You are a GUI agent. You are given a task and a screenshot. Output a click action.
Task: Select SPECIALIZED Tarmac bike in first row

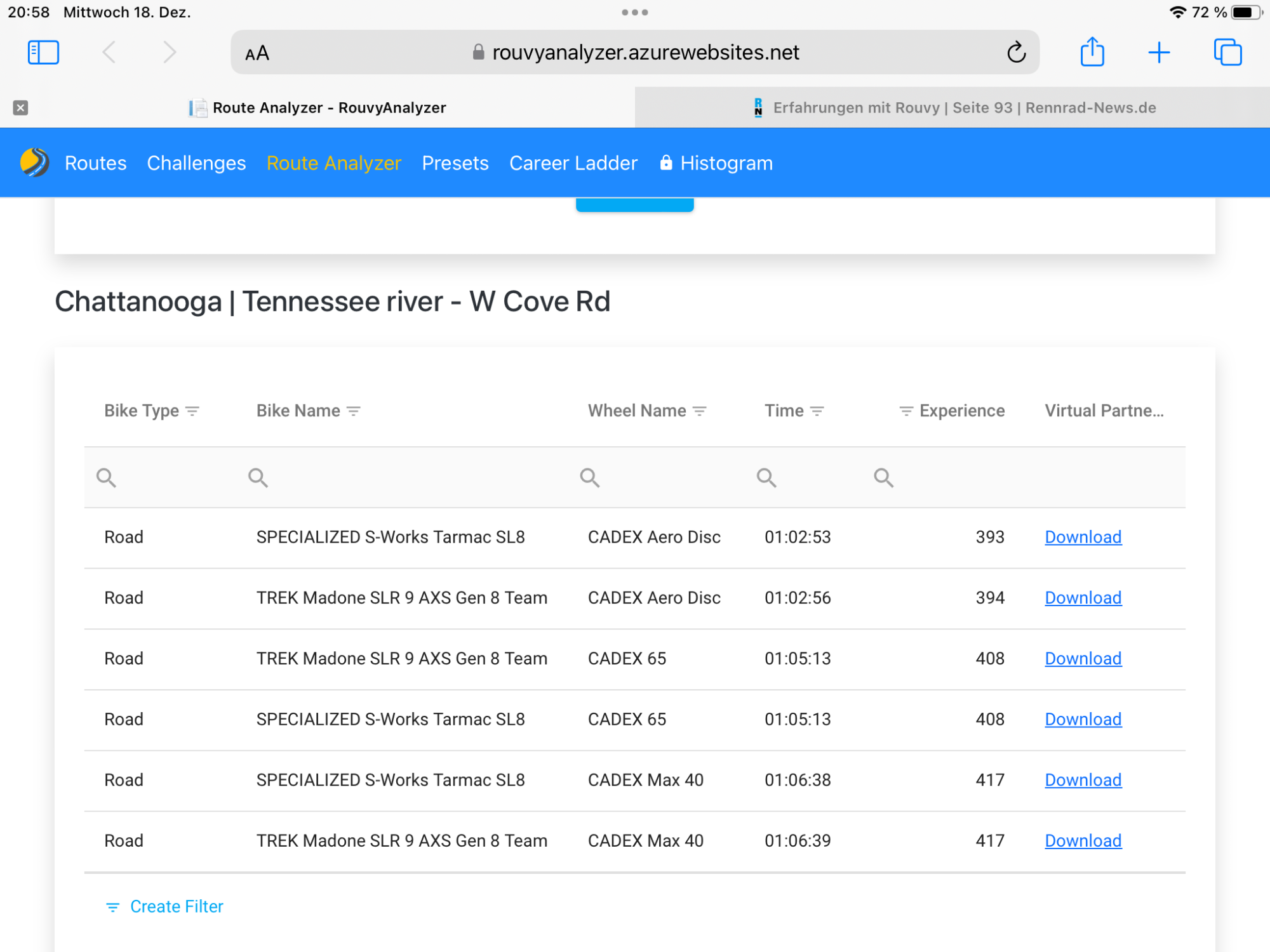click(x=391, y=537)
